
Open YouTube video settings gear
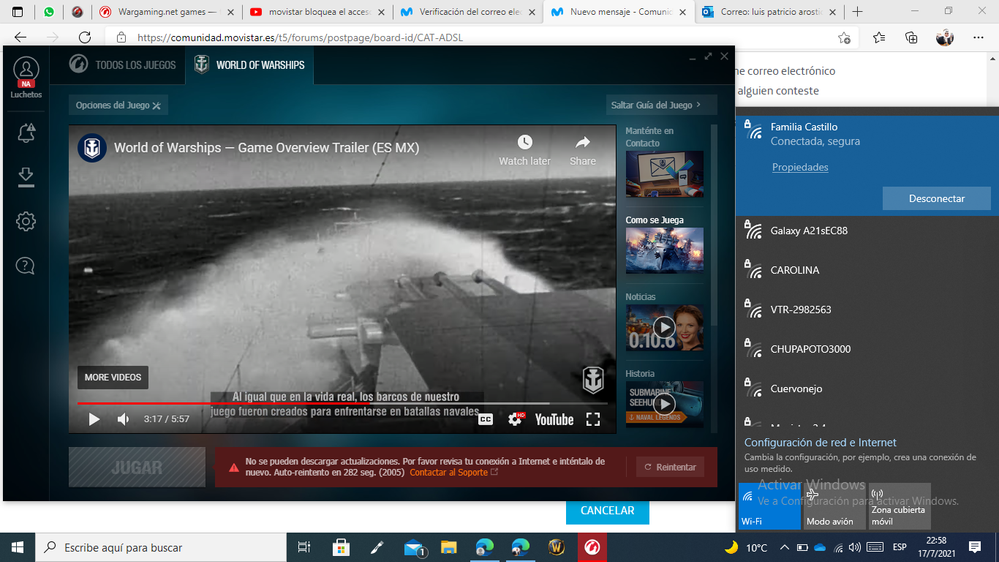[x=515, y=419]
